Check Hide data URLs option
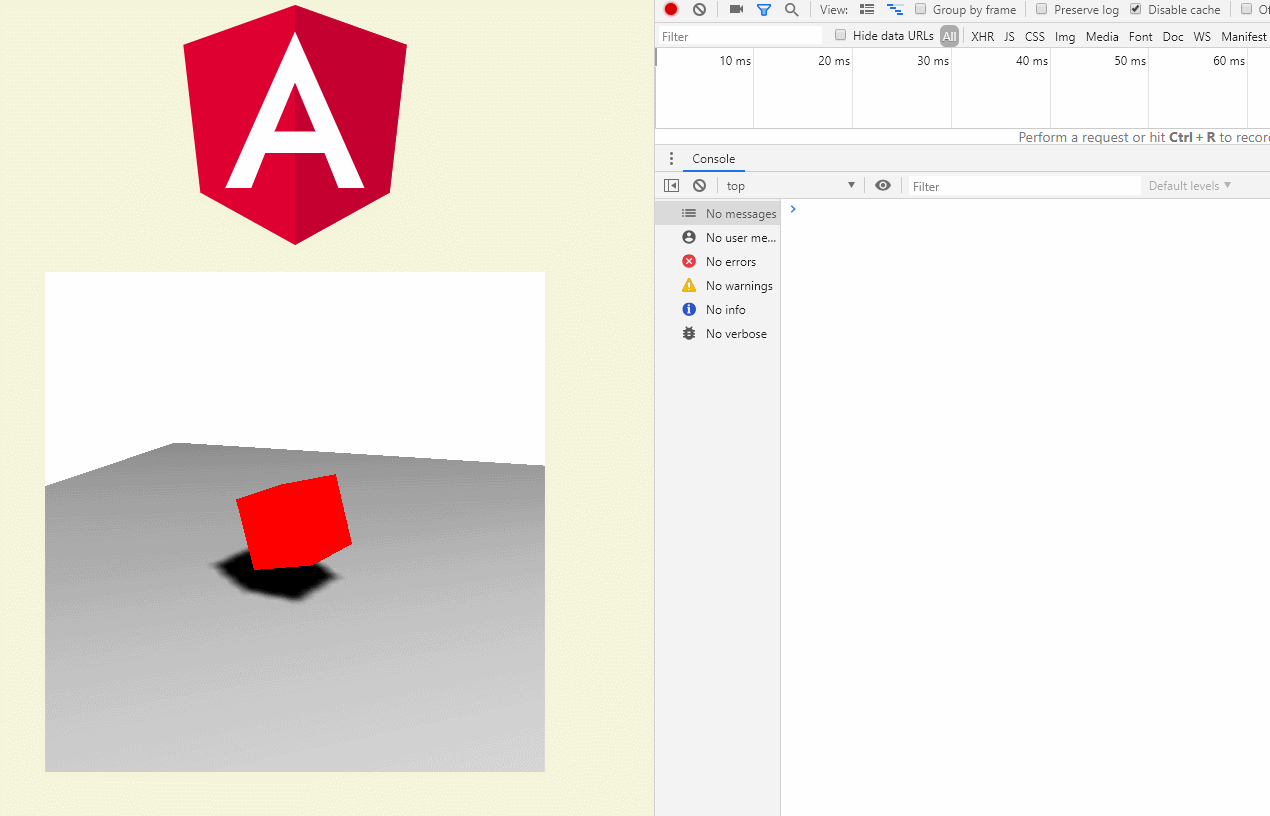Image resolution: width=1270 pixels, height=816 pixels. pyautogui.click(x=840, y=35)
